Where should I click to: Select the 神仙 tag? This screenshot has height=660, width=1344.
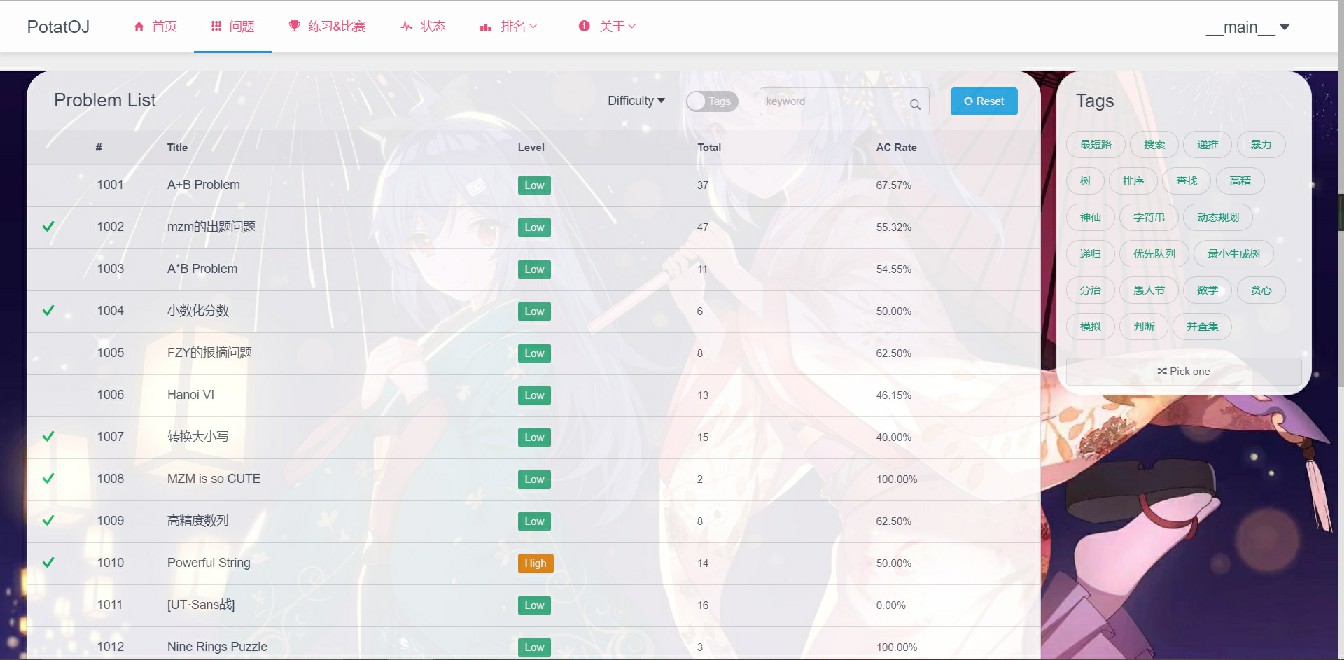(1090, 217)
